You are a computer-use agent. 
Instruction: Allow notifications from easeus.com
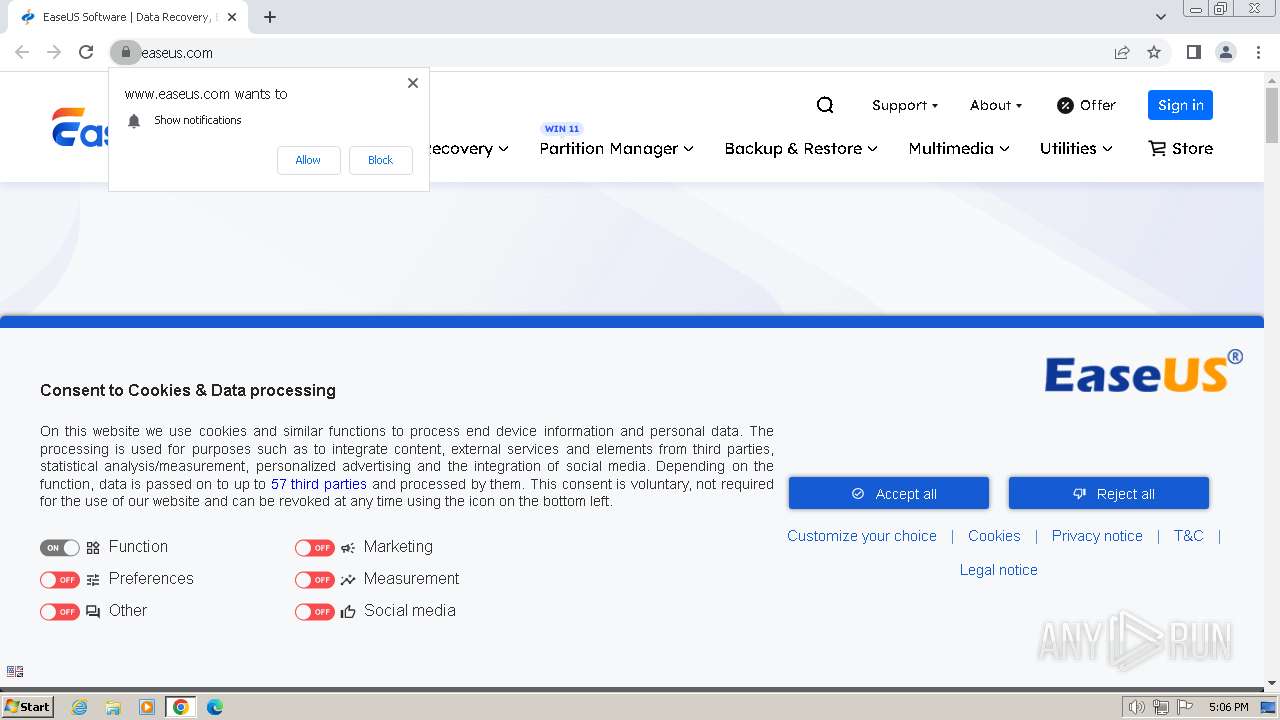pos(308,160)
